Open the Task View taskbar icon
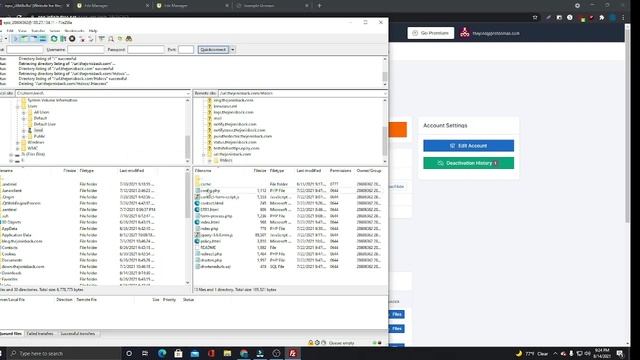 [x=145, y=353]
